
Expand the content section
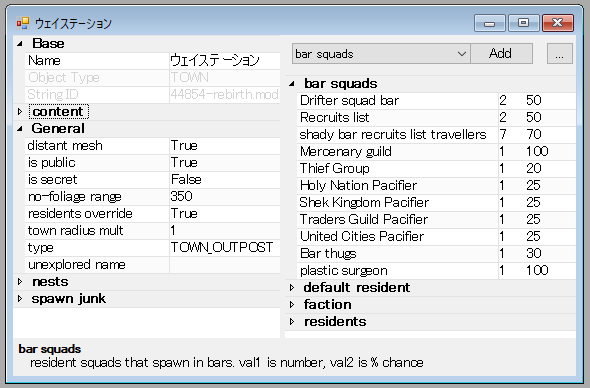[x=20, y=112]
